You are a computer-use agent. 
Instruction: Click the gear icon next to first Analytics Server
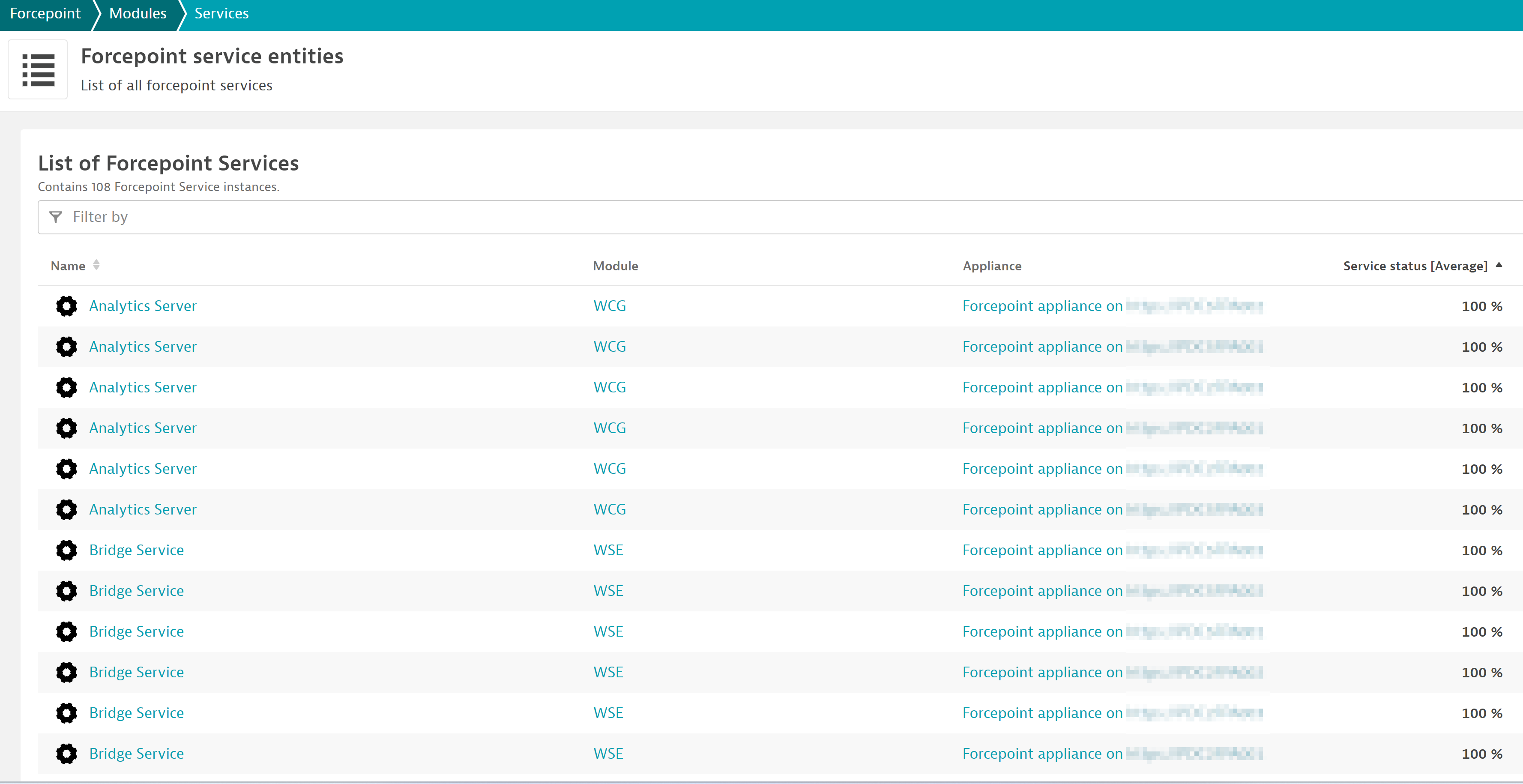point(66,306)
